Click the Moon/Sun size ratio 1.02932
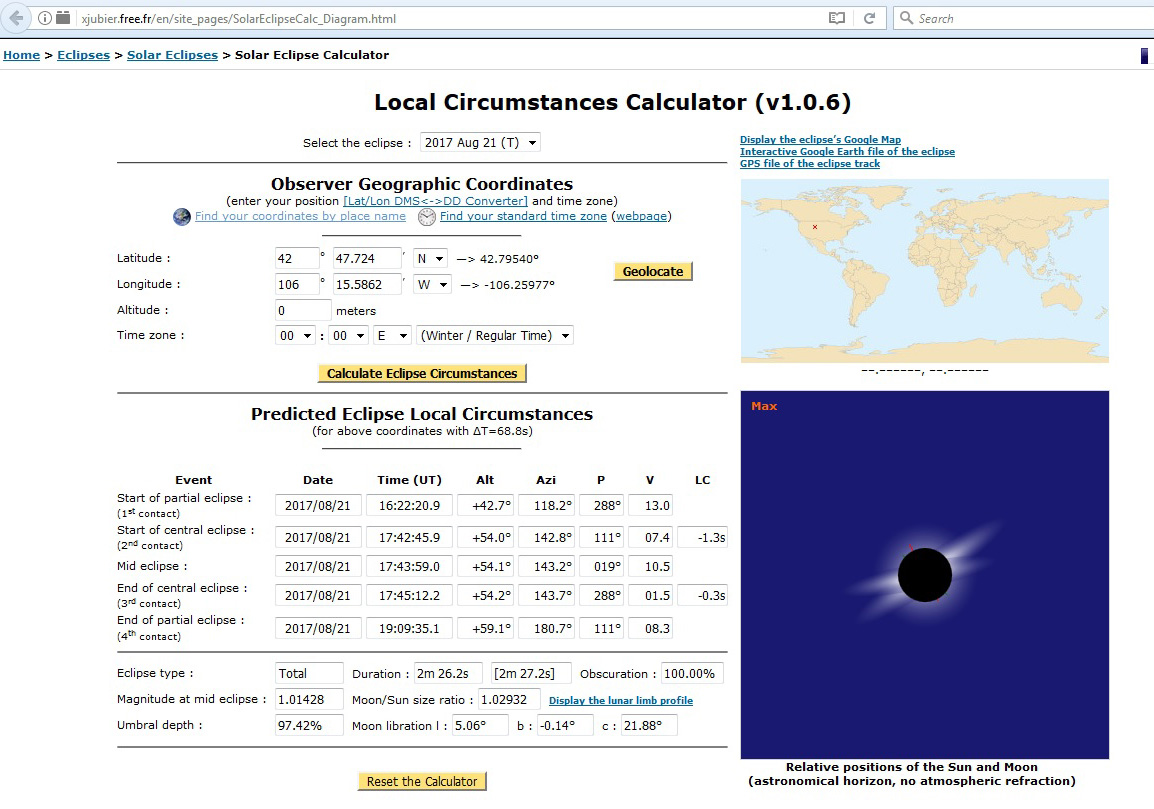Screen dimensions: 1154x809 click(x=509, y=699)
